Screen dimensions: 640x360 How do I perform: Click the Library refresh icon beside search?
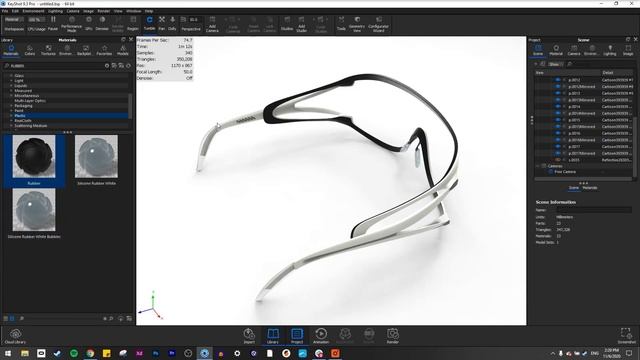[x=129, y=65]
